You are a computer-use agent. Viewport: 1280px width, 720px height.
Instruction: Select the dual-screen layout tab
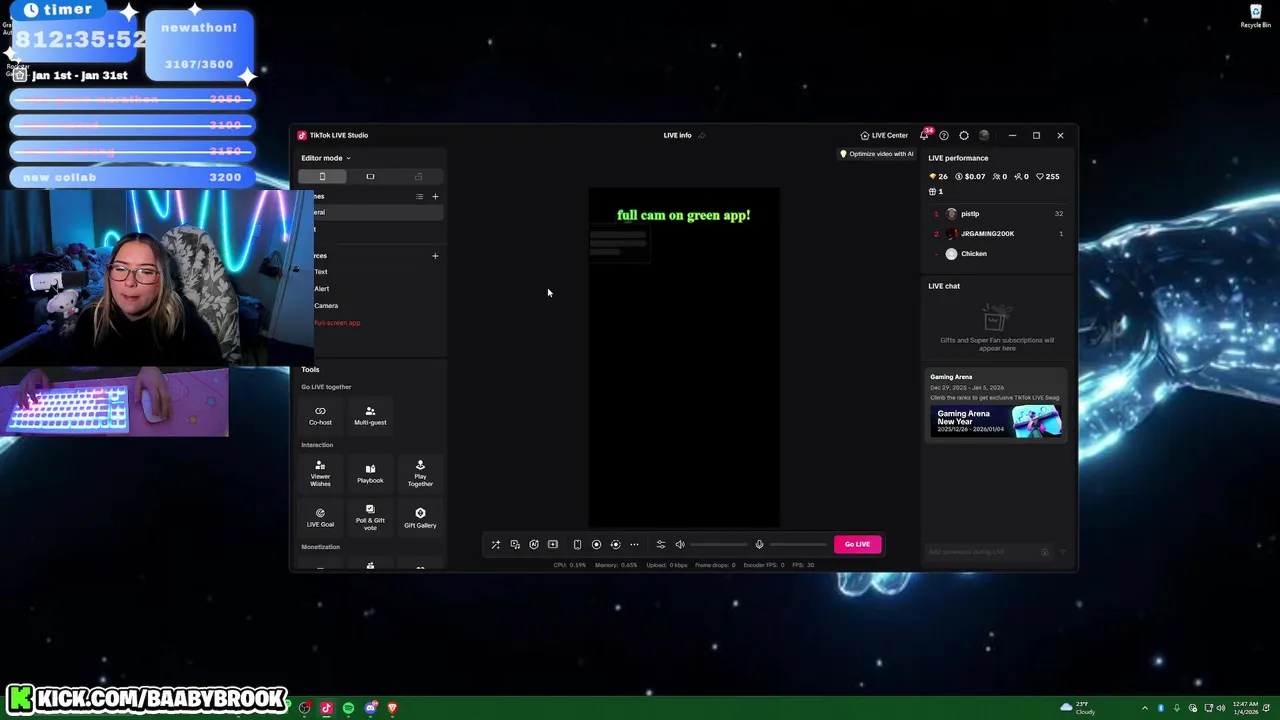pyautogui.click(x=418, y=177)
